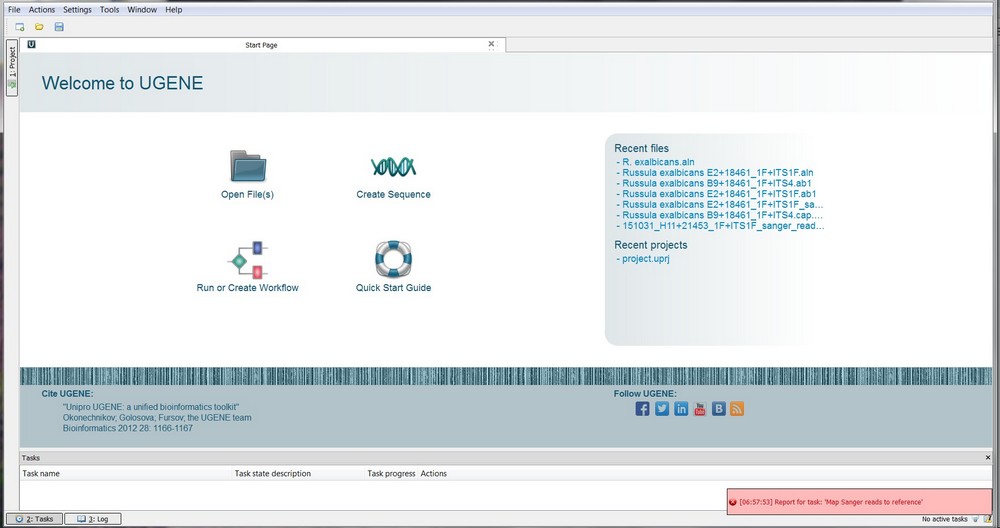The image size is (1000, 528).
Task: Click the Create Sequence DNA icon
Action: tap(393, 167)
